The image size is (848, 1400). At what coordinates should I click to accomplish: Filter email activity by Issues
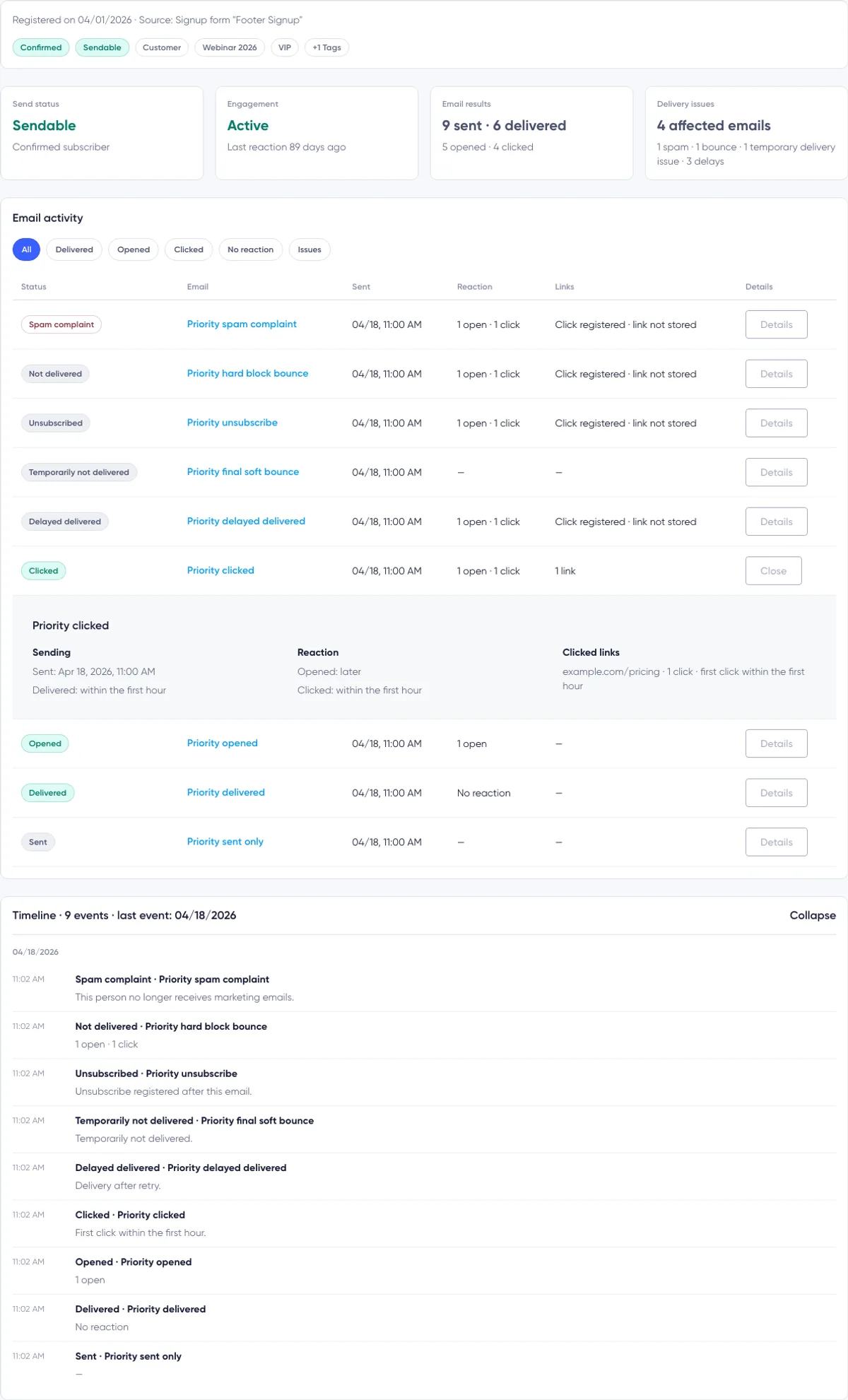coord(310,249)
